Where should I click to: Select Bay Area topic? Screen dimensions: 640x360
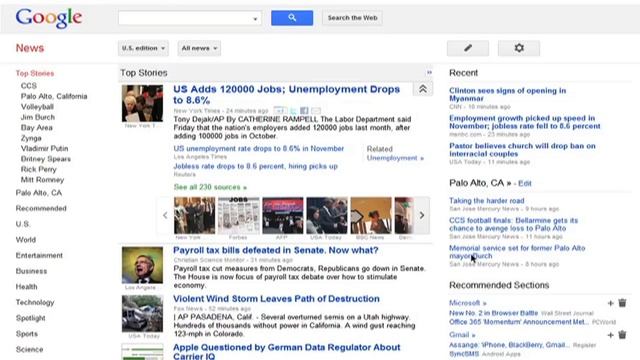[x=36, y=128]
